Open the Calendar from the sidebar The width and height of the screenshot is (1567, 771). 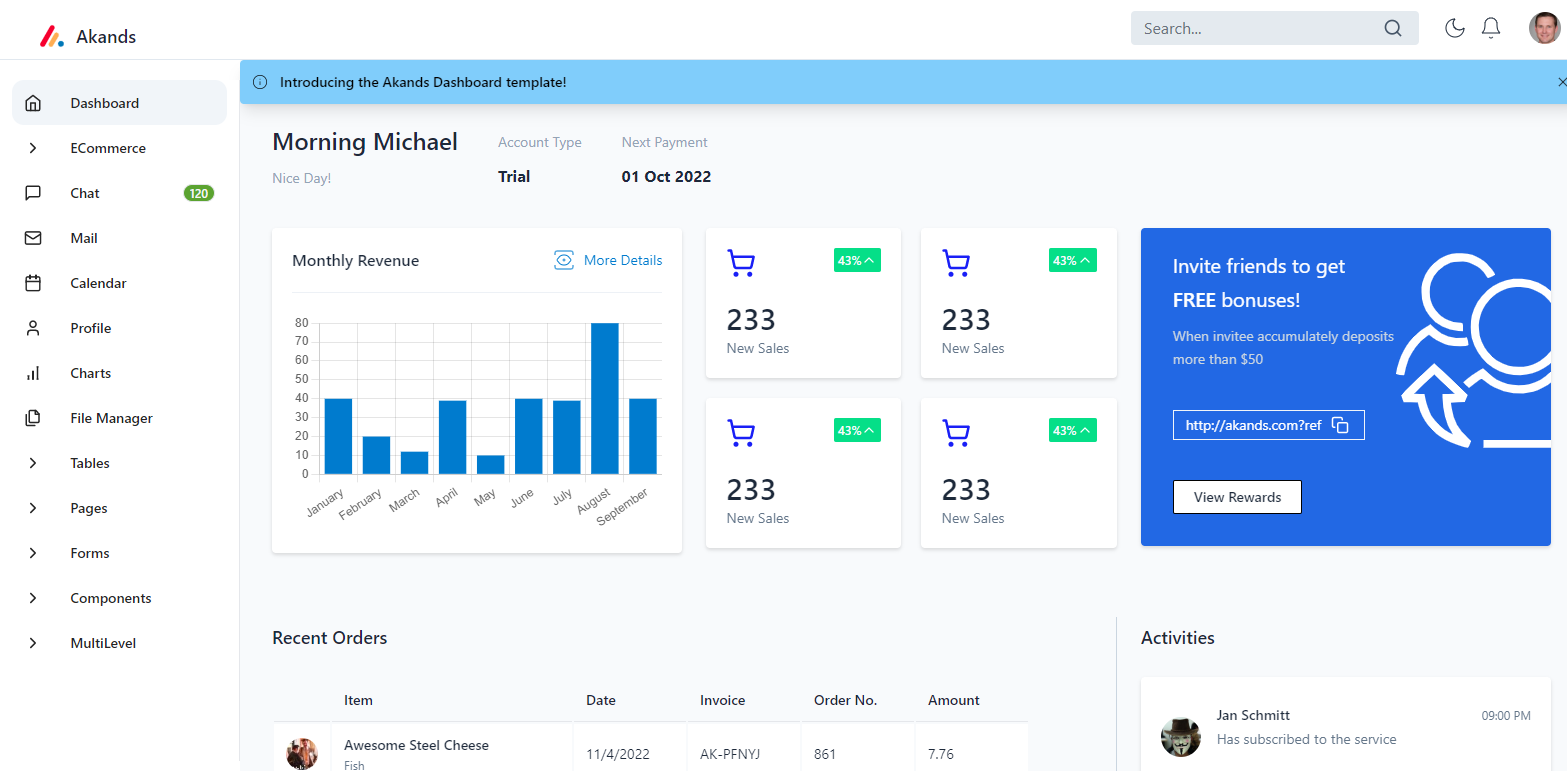(98, 282)
